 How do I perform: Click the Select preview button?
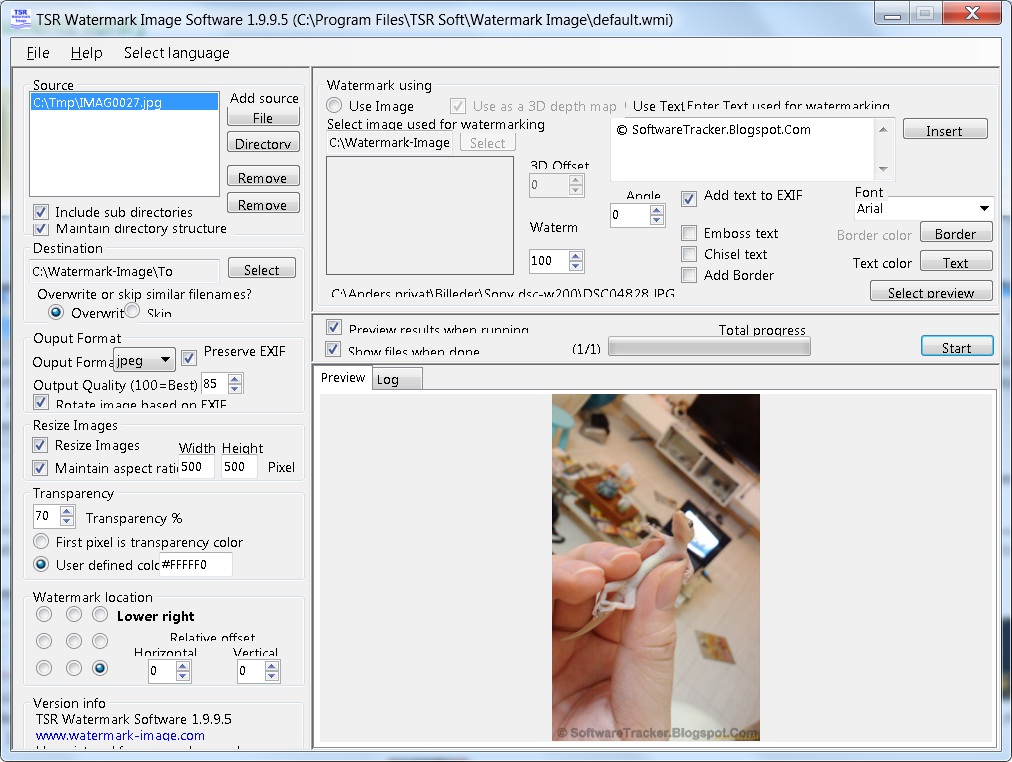coord(931,292)
